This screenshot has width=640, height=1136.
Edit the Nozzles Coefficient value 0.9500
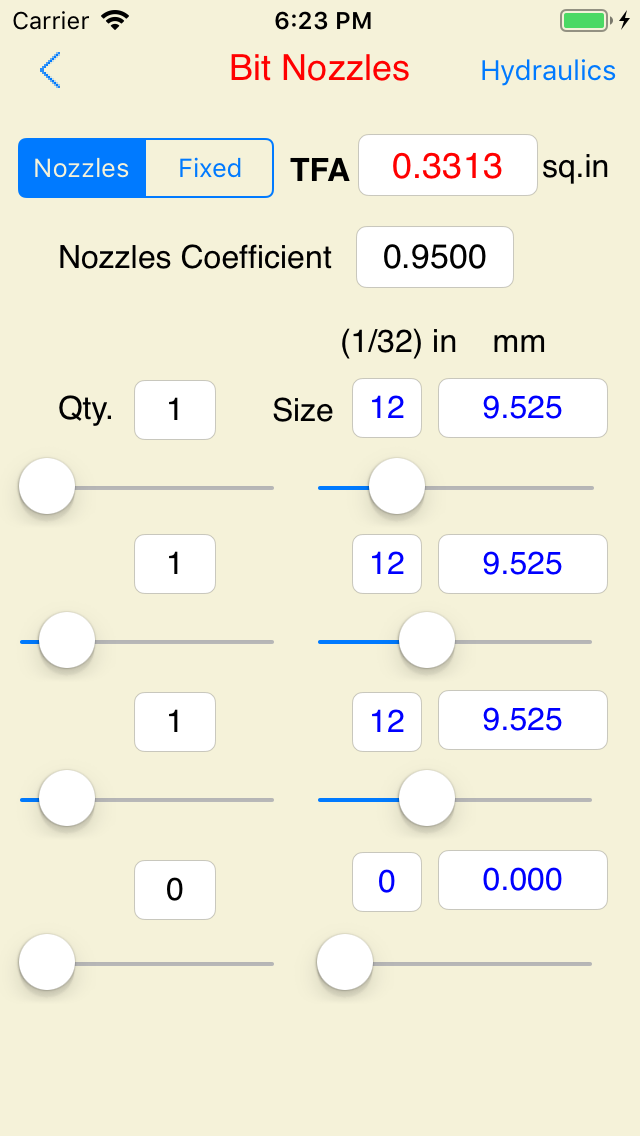pyautogui.click(x=434, y=257)
